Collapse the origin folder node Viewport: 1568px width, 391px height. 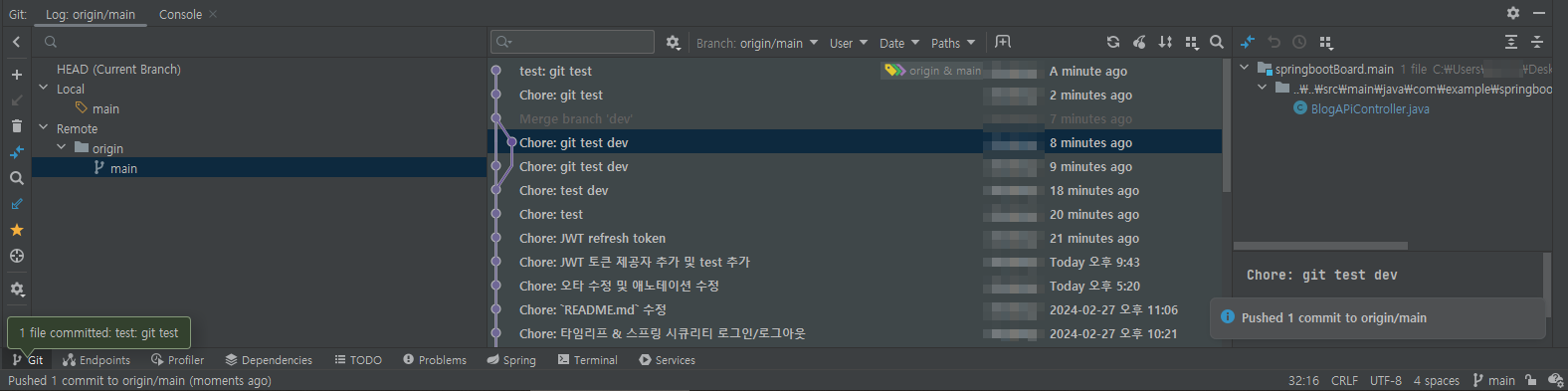pos(62,147)
